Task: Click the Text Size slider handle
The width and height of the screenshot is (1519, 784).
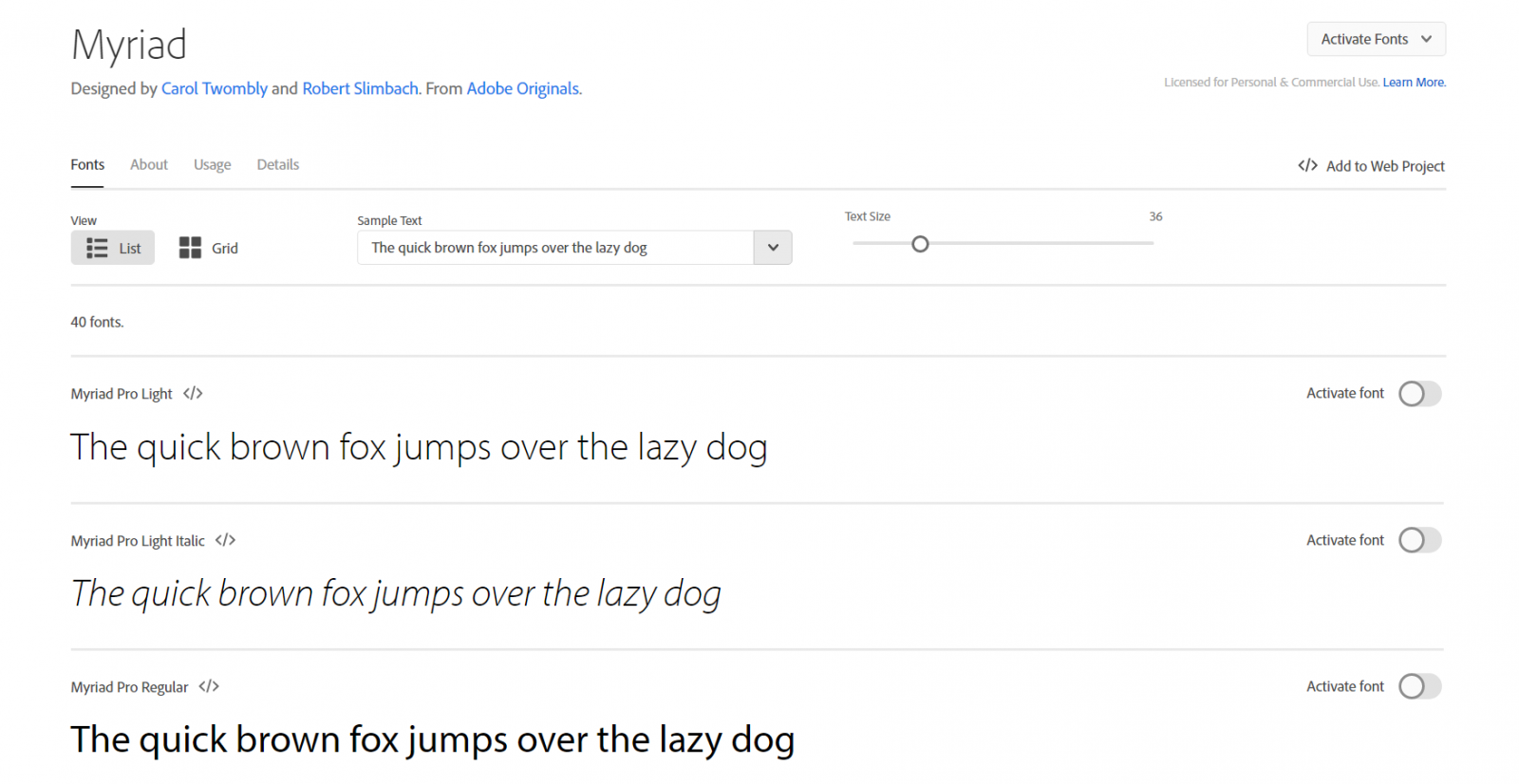Action: click(x=920, y=244)
